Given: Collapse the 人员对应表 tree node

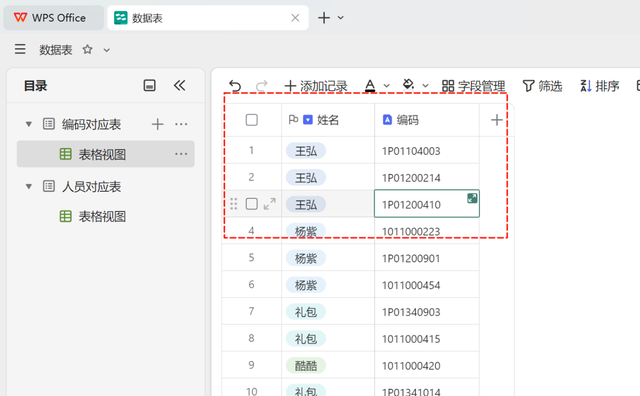Looking at the screenshot, I should 29,187.
